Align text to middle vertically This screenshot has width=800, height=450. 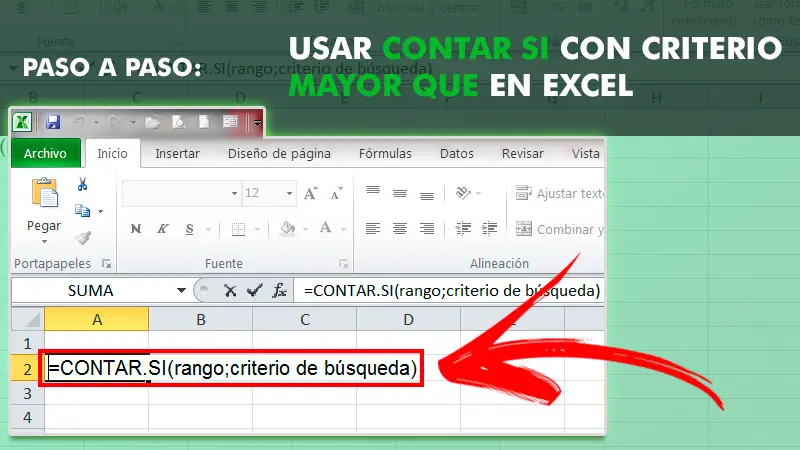click(x=400, y=193)
